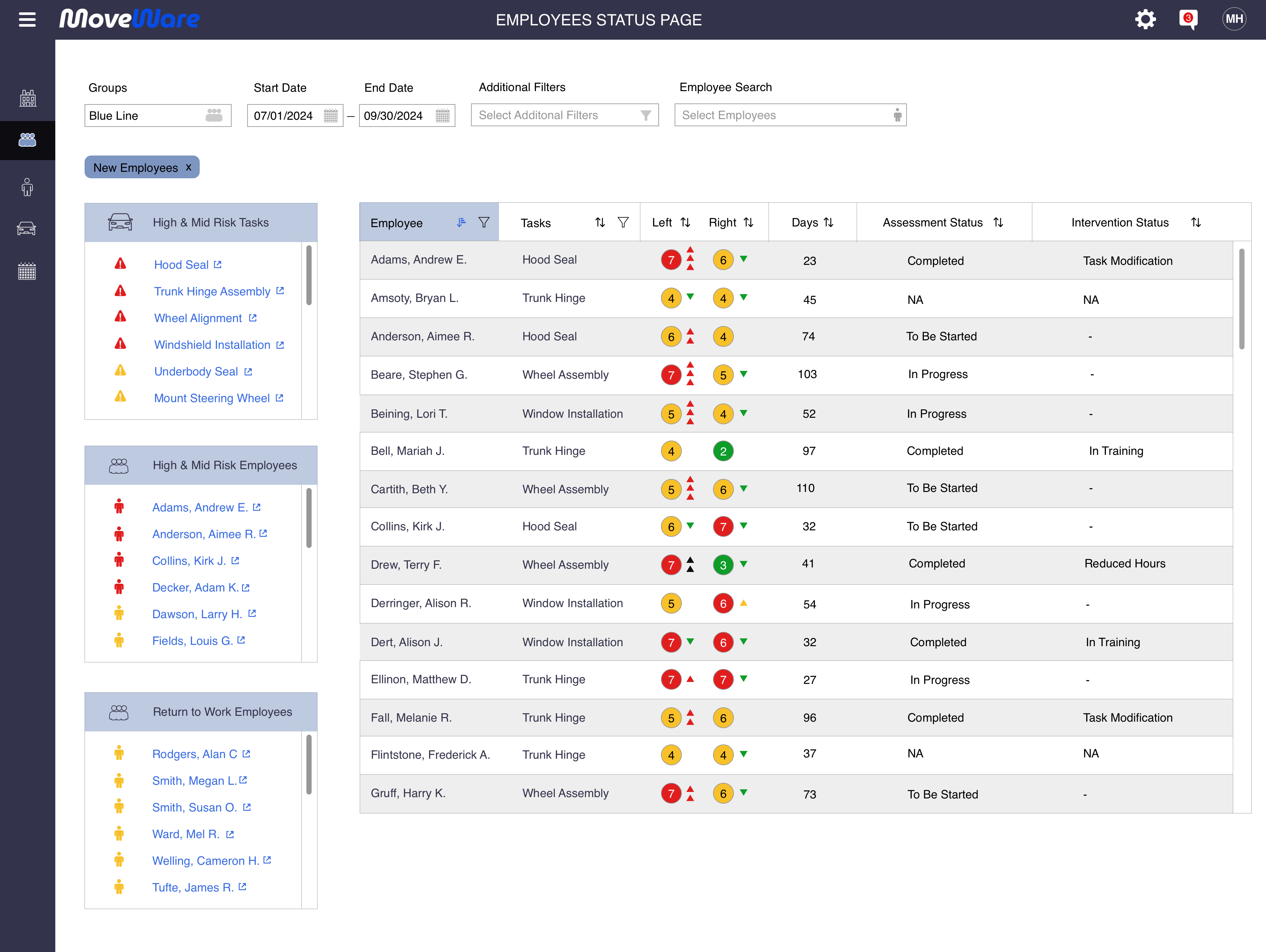Screen dimensions: 1266x952
Task: Select the Facility icon in the sidebar
Action: click(27, 97)
